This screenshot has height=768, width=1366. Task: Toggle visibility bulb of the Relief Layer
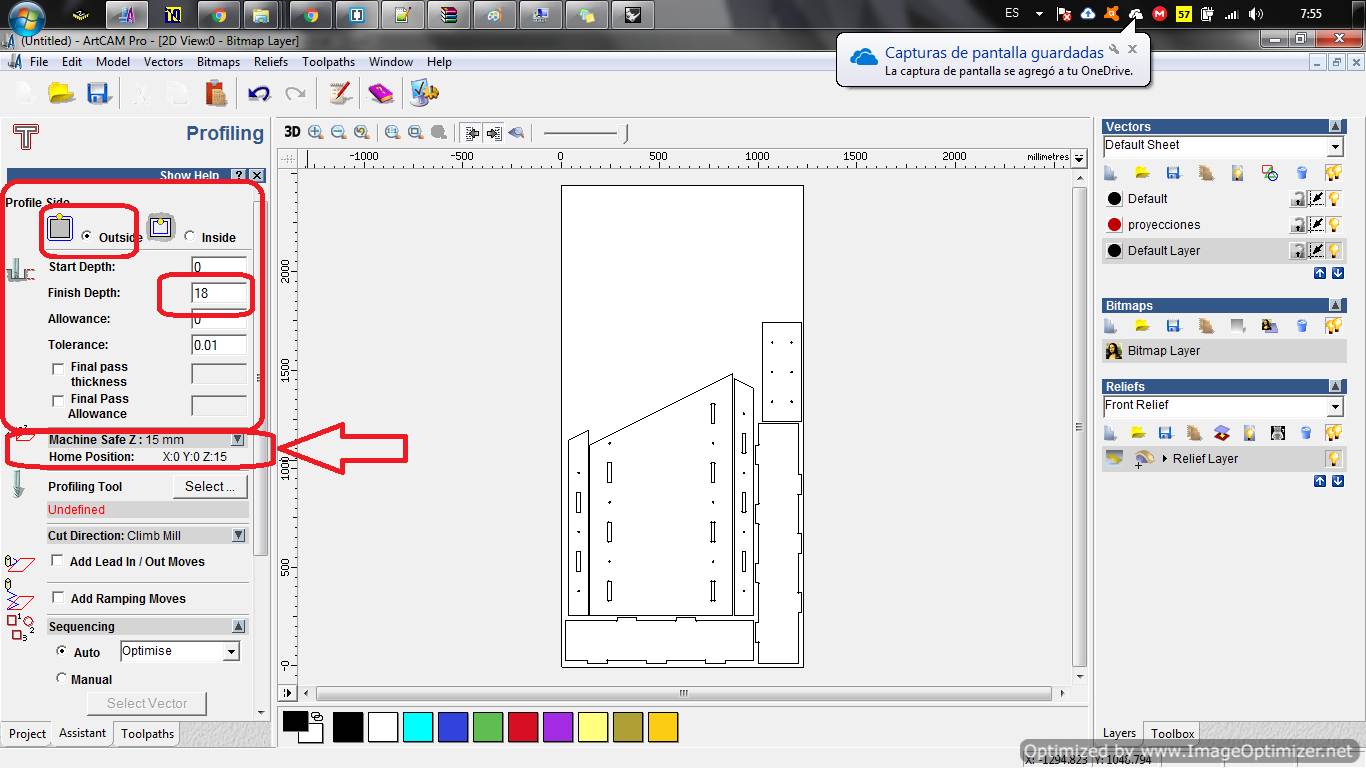click(1333, 459)
